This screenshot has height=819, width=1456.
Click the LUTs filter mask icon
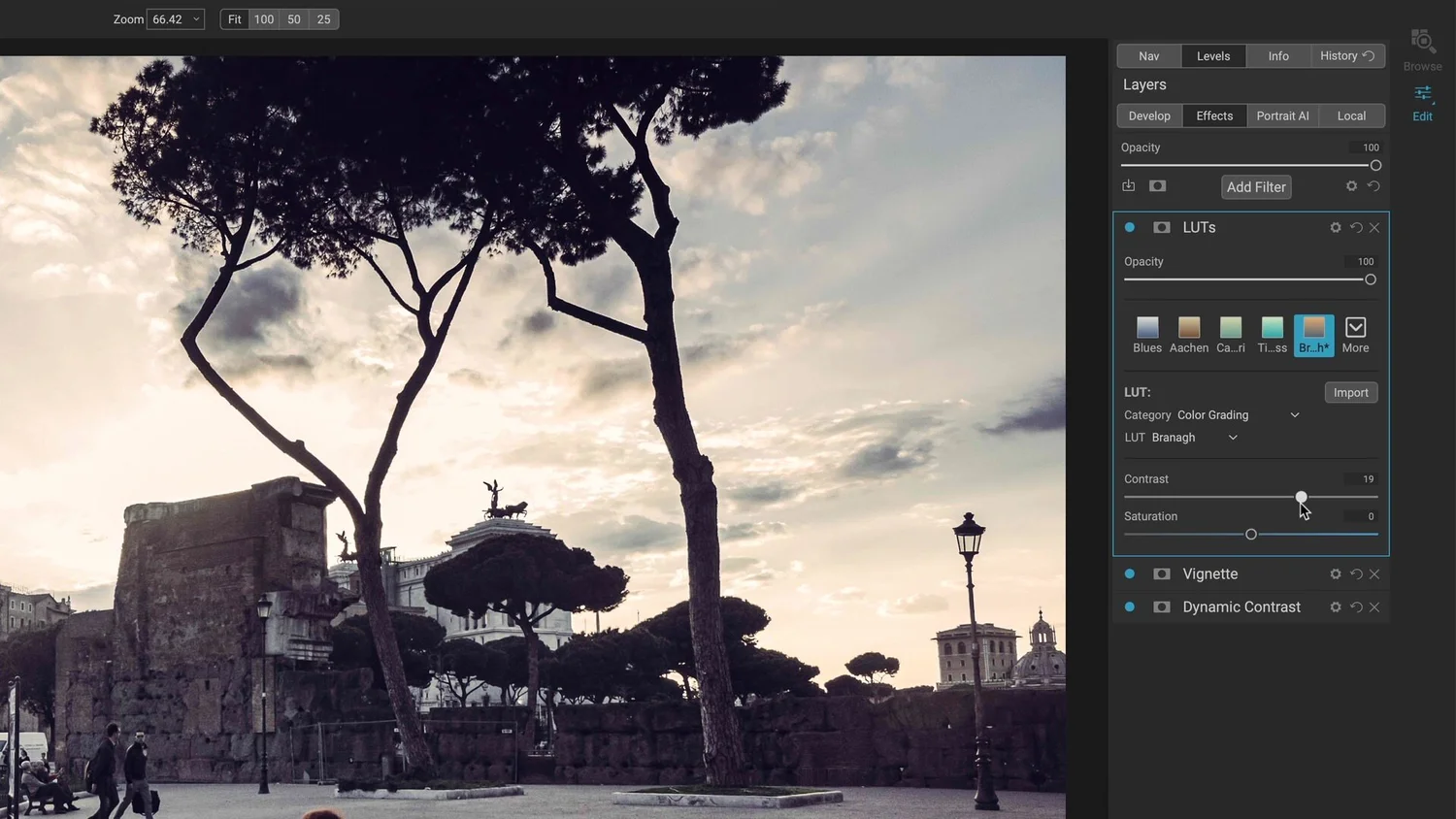[x=1161, y=227]
